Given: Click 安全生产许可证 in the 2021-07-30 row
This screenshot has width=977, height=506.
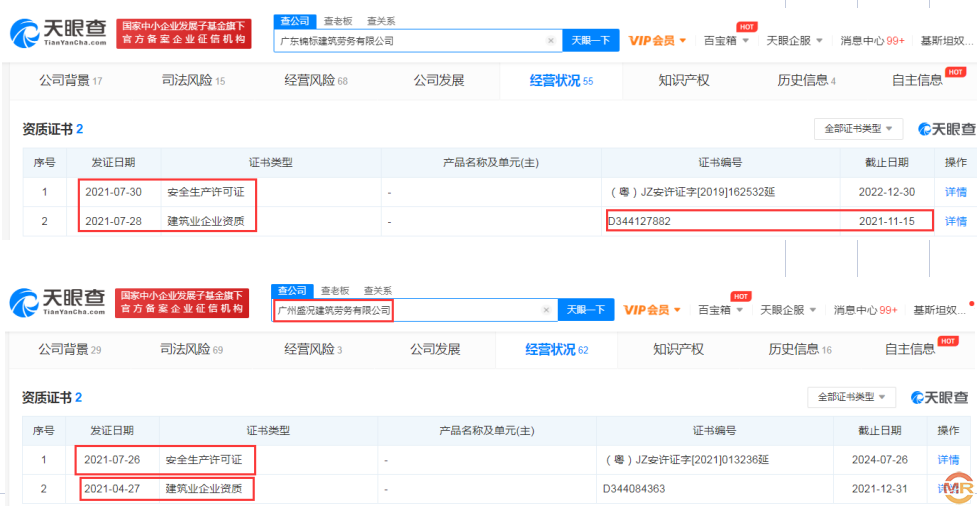Looking at the screenshot, I should coord(206,192).
